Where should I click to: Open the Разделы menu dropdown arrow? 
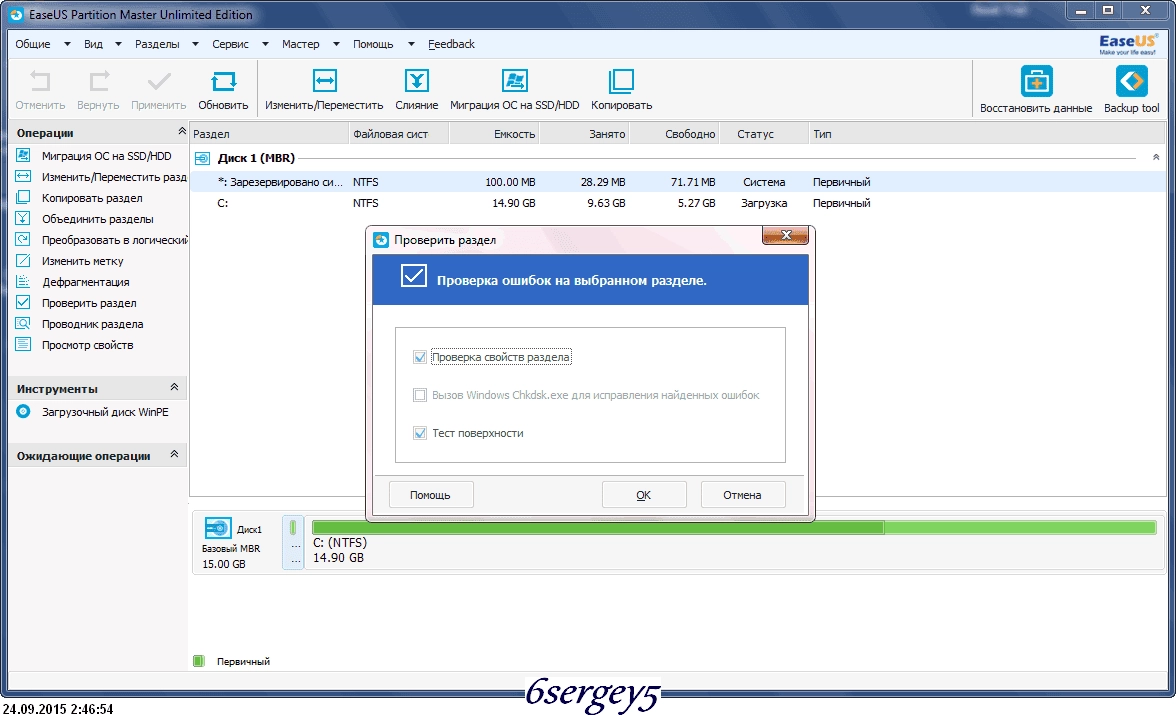tap(195, 44)
